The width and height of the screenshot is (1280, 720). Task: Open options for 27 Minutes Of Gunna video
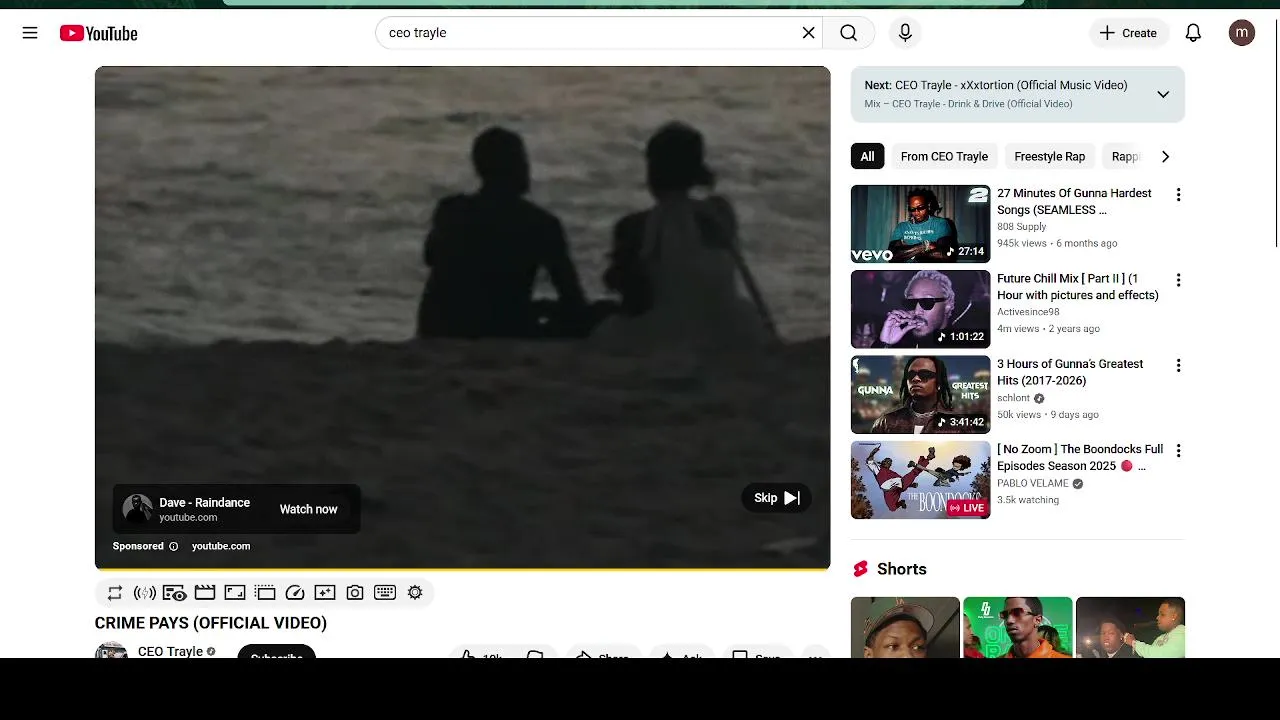click(x=1178, y=195)
